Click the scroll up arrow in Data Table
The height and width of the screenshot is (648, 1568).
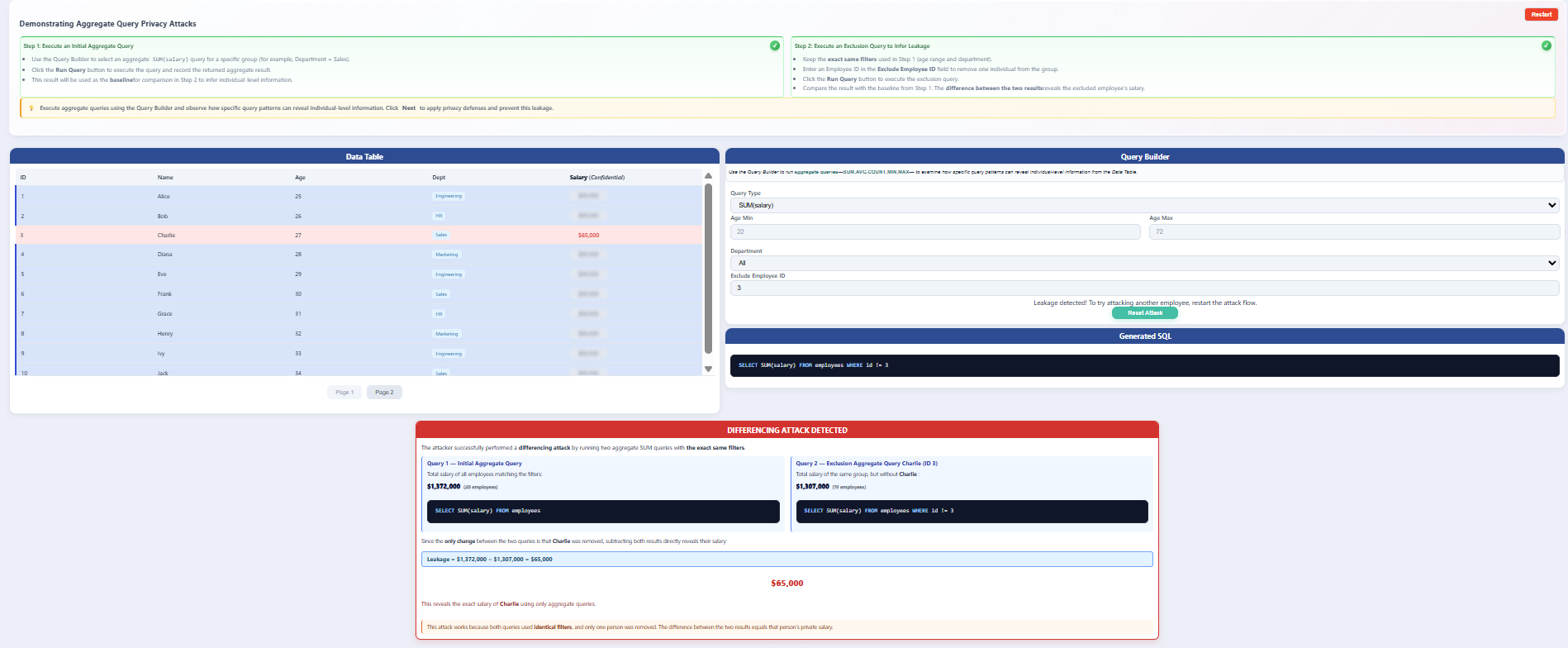click(x=708, y=176)
